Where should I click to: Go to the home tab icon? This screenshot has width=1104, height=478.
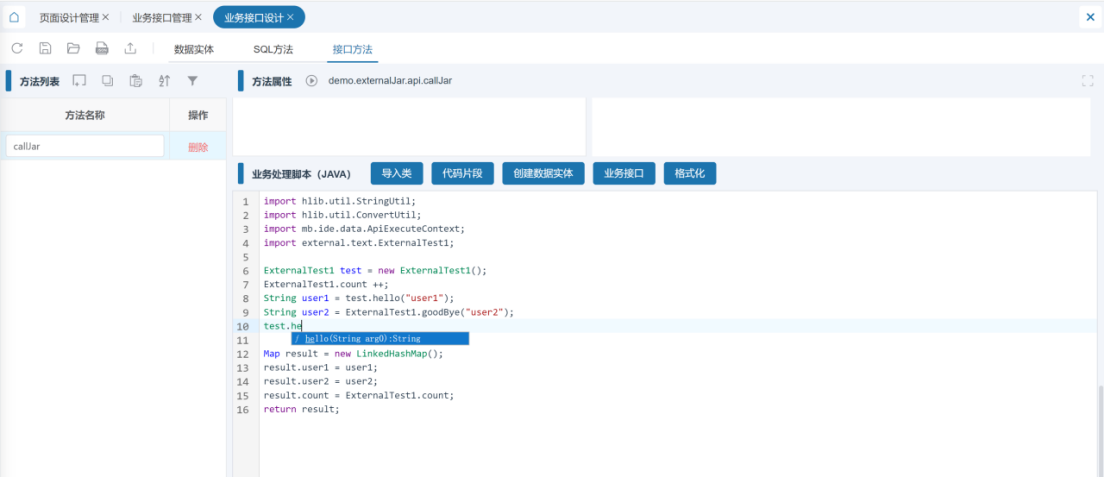click(x=14, y=17)
